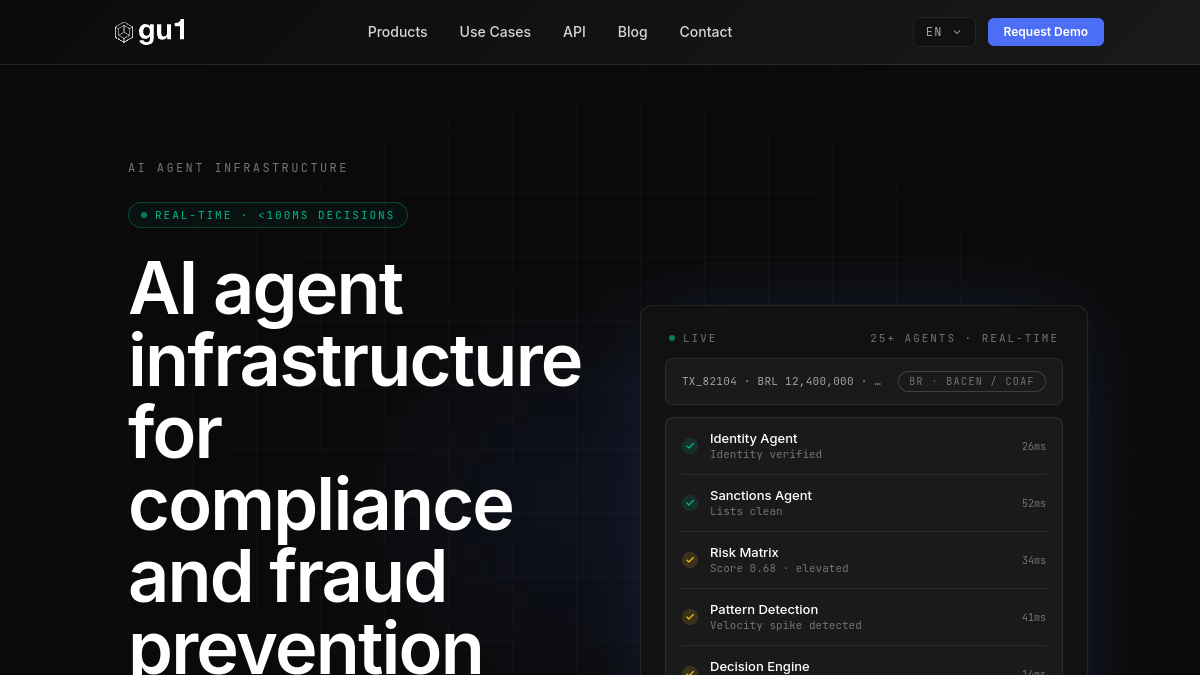Open the Contact page
Viewport: 1200px width, 675px height.
point(706,32)
